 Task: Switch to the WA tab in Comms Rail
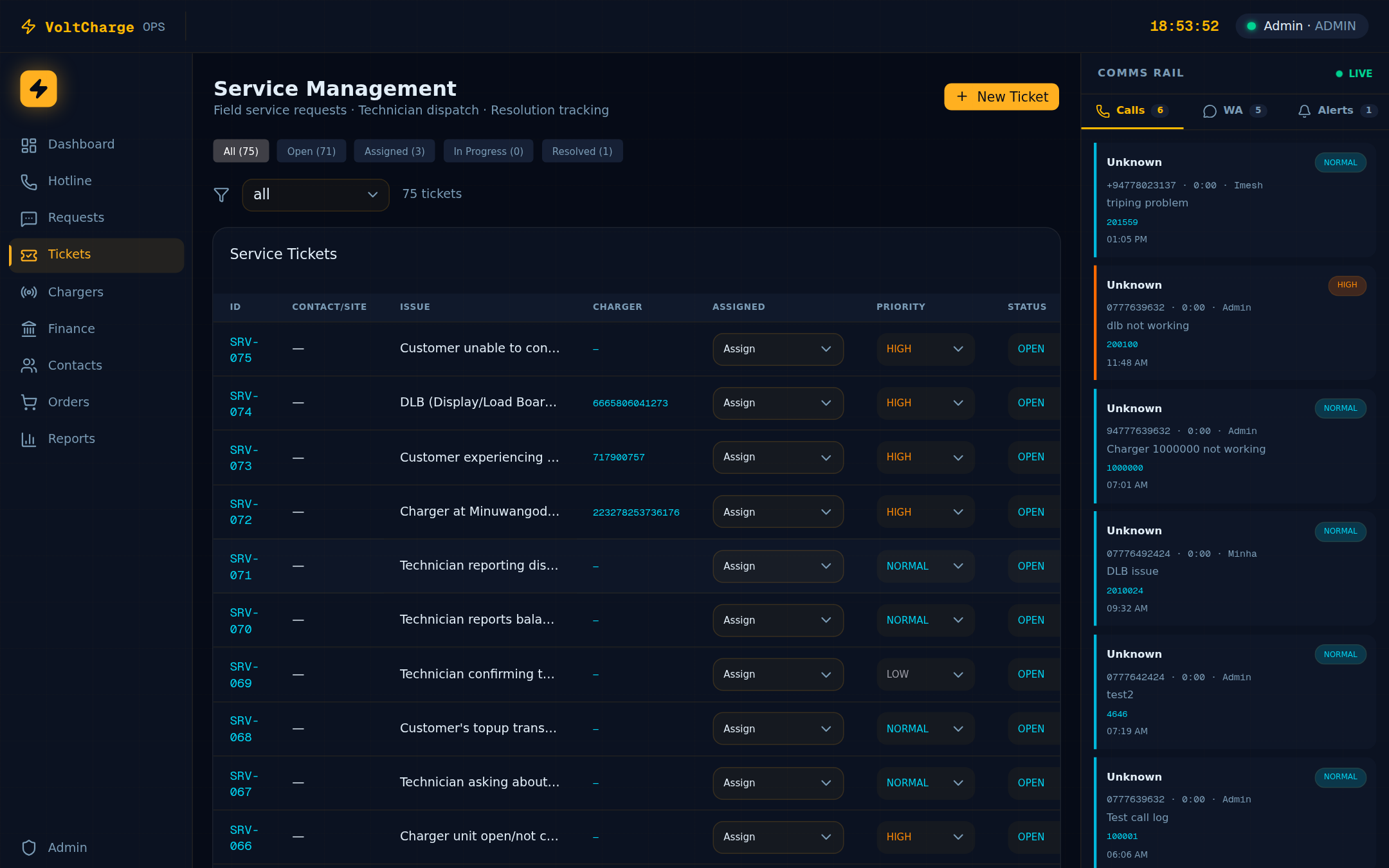tap(1234, 111)
